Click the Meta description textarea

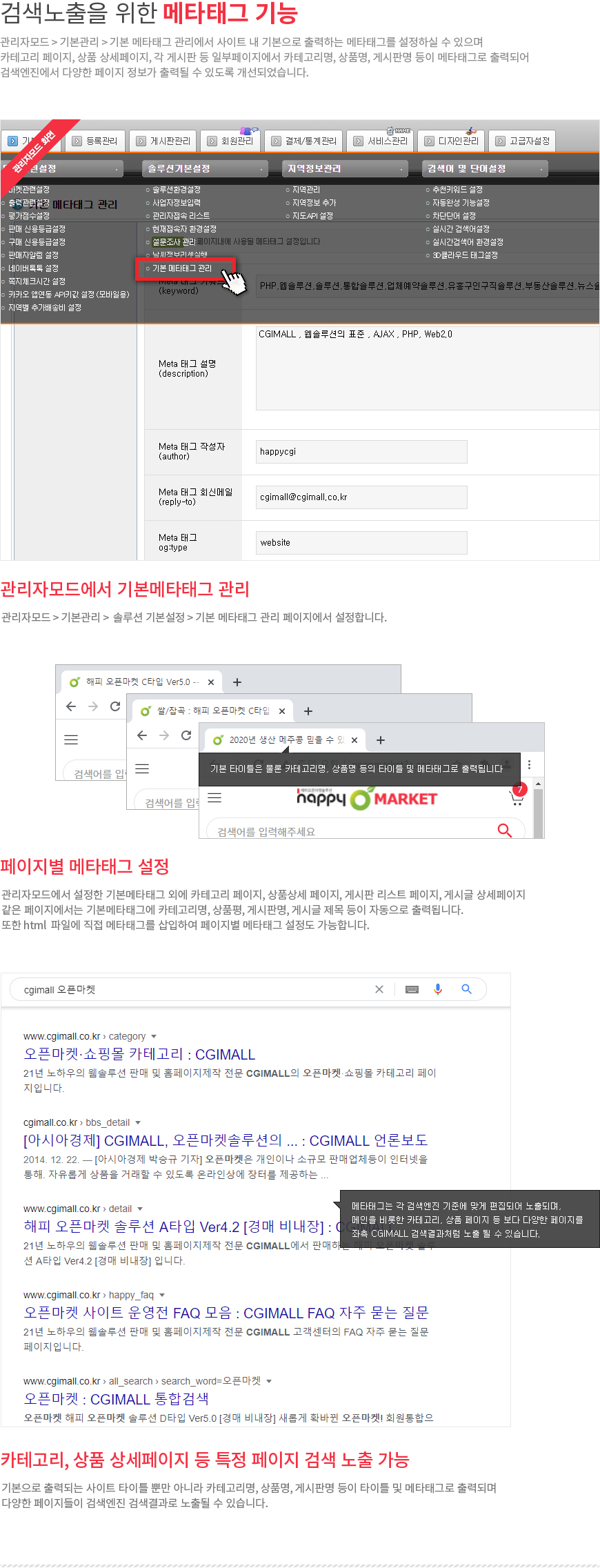click(x=428, y=368)
